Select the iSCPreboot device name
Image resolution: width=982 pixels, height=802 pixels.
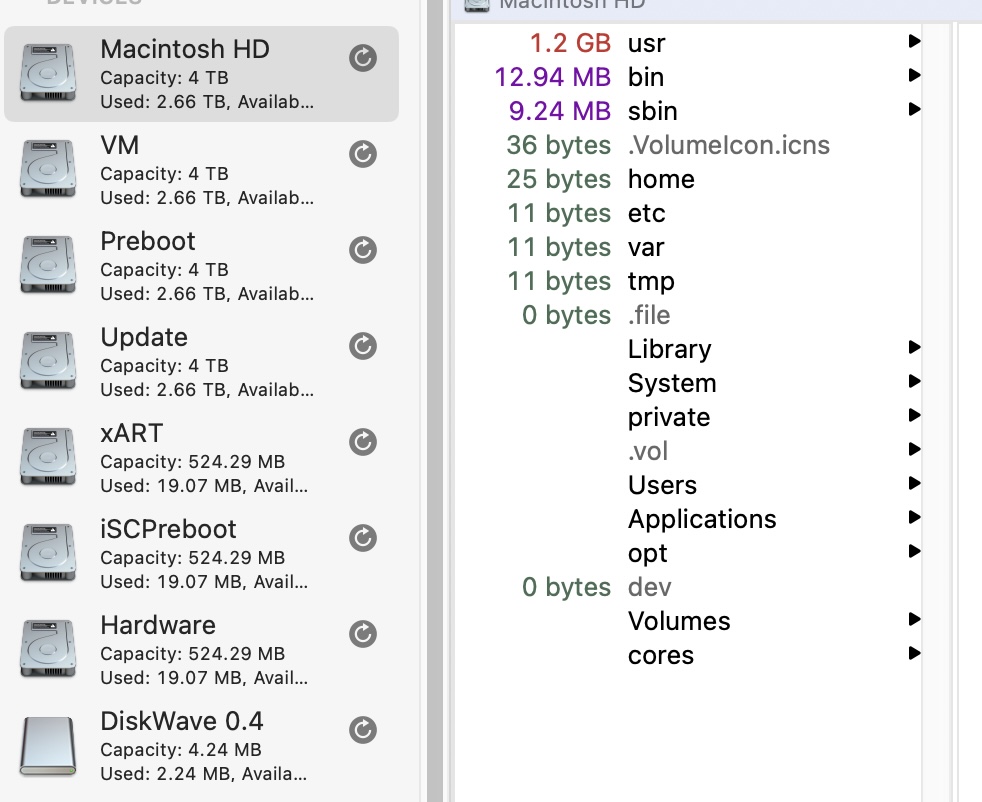pyautogui.click(x=168, y=529)
